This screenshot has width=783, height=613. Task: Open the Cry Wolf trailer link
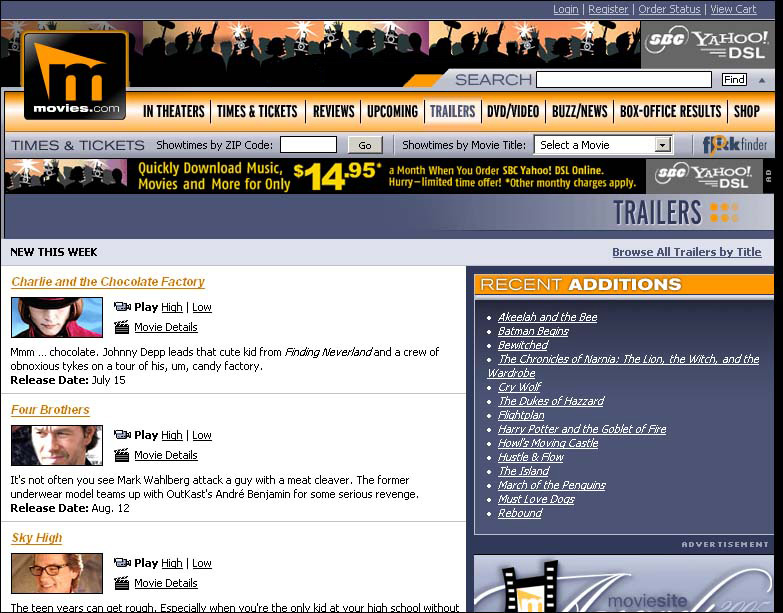click(x=519, y=387)
